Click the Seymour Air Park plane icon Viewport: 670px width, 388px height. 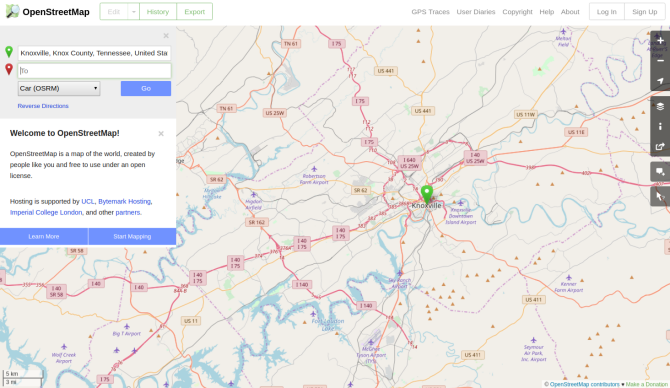(533, 340)
